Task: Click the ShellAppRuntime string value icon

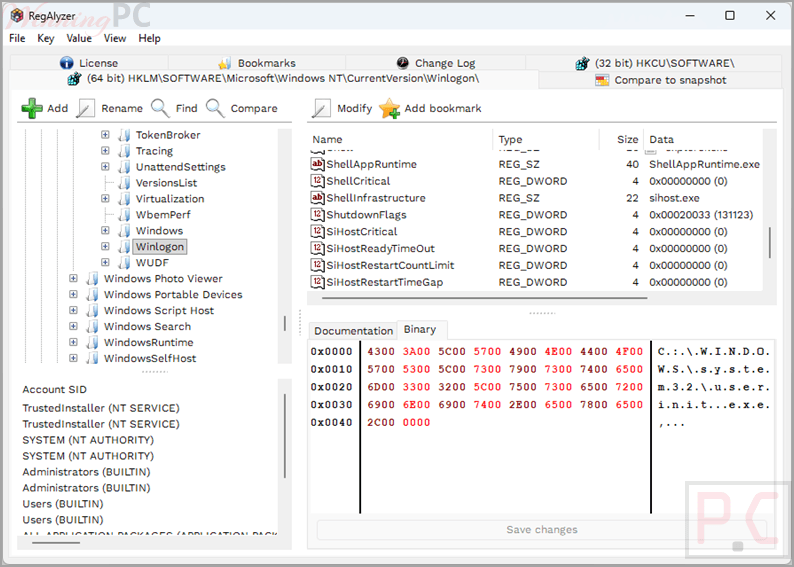Action: click(x=317, y=164)
